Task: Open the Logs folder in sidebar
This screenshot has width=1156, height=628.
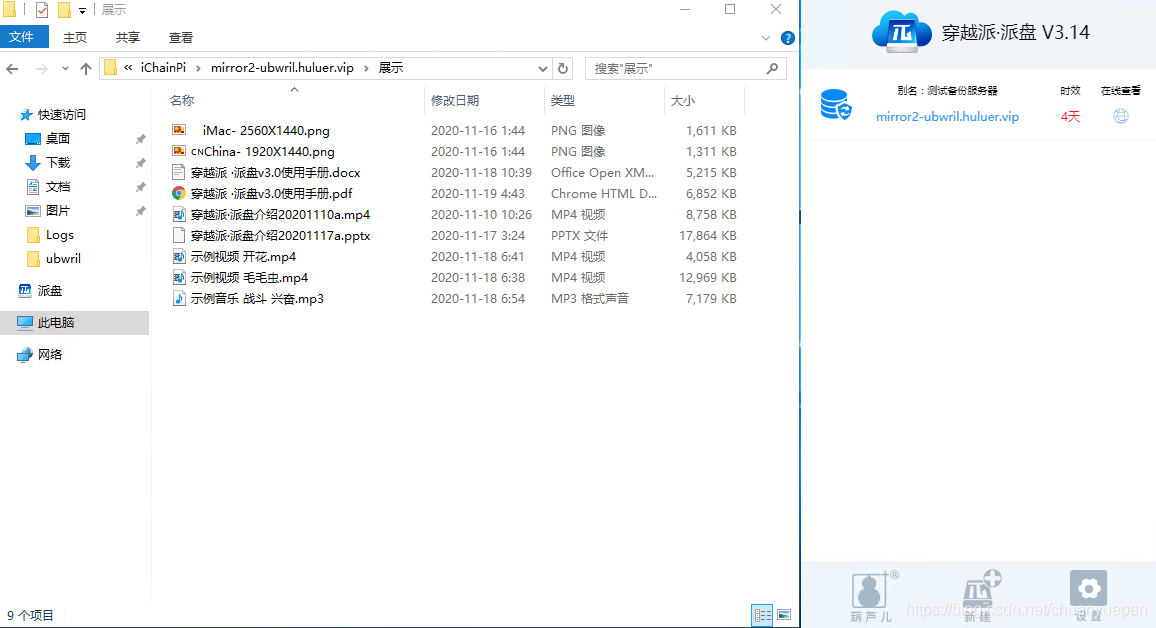Action: [60, 235]
